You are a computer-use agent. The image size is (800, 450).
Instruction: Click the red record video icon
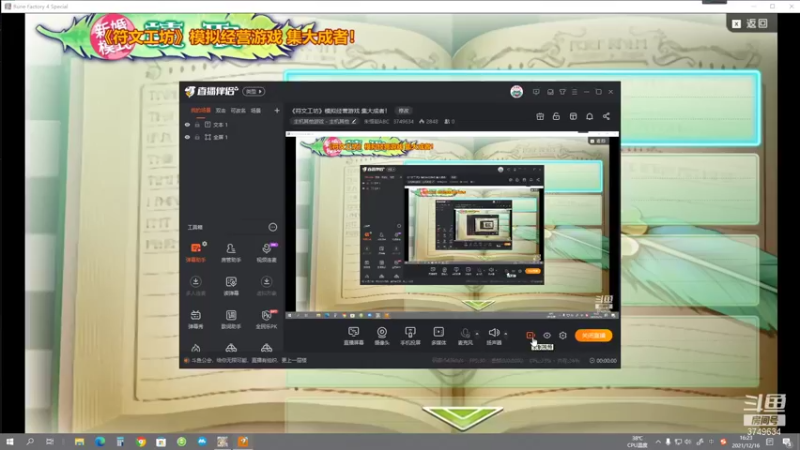531,335
